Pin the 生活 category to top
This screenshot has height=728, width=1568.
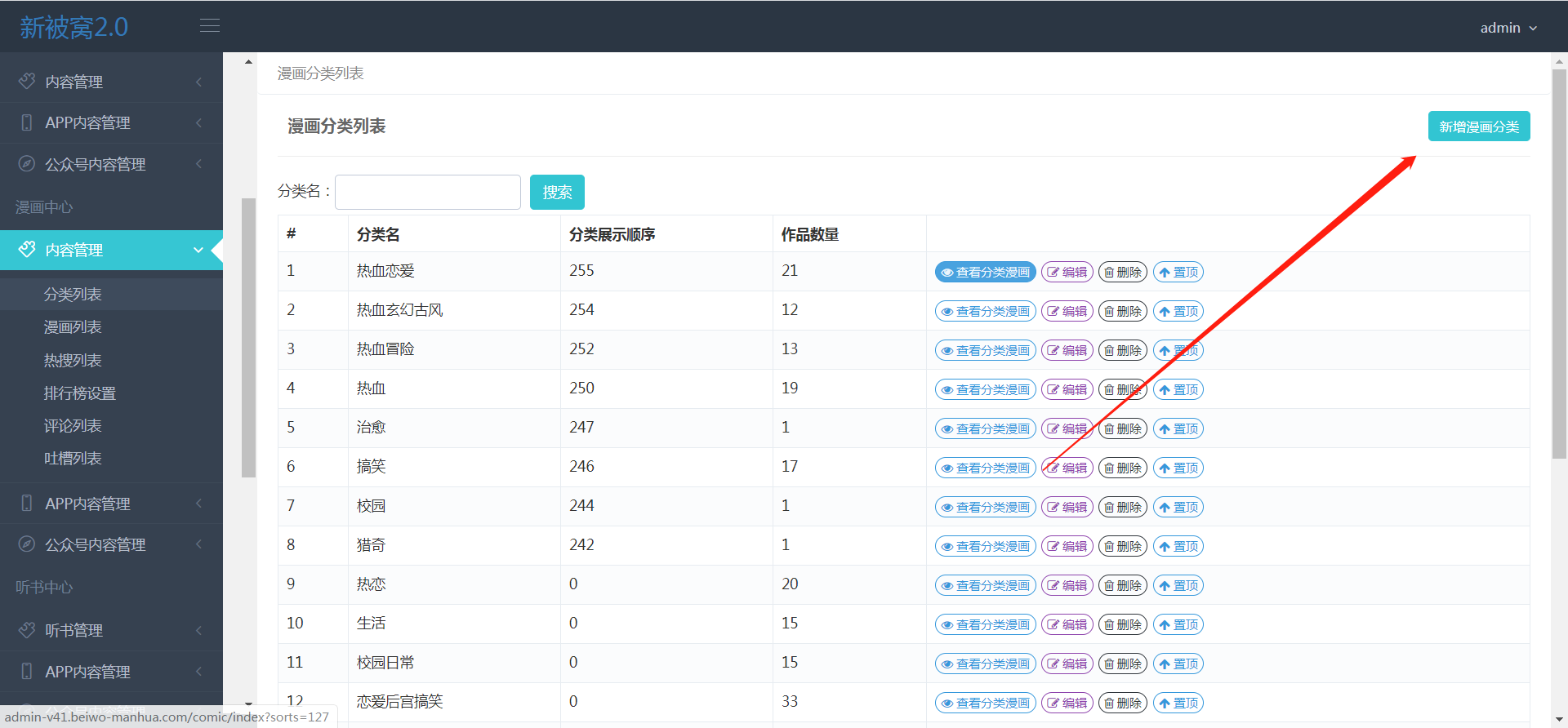pyautogui.click(x=1178, y=624)
